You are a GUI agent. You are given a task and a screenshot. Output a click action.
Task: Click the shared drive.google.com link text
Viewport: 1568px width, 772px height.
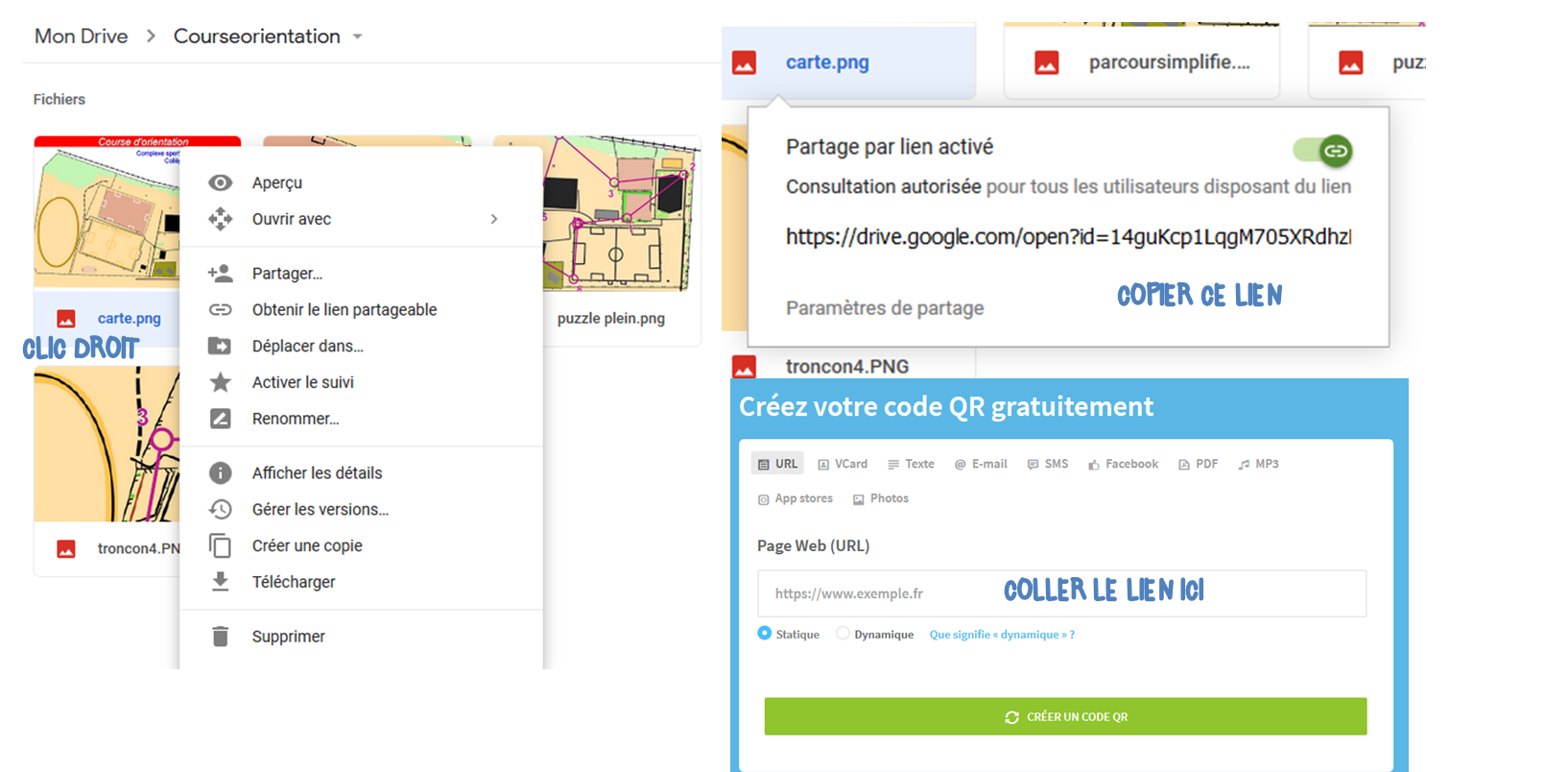pos(1068,237)
